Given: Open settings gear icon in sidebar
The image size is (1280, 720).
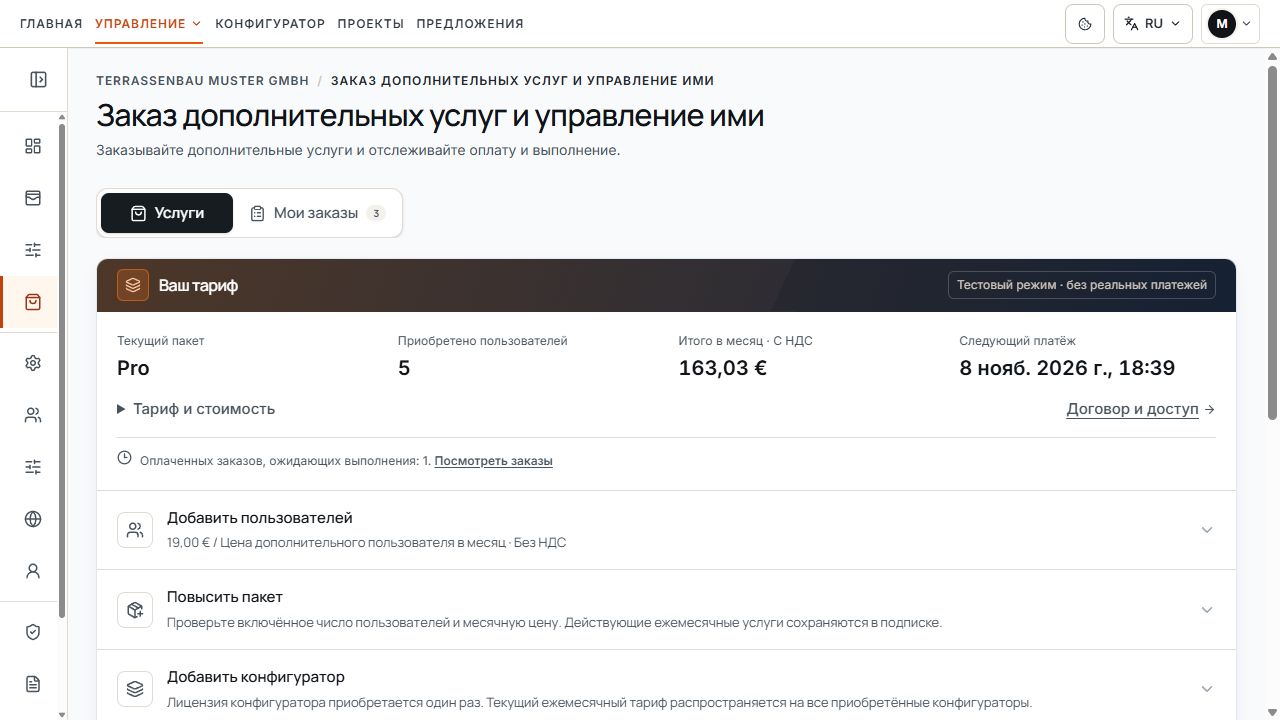Looking at the screenshot, I should [x=33, y=363].
